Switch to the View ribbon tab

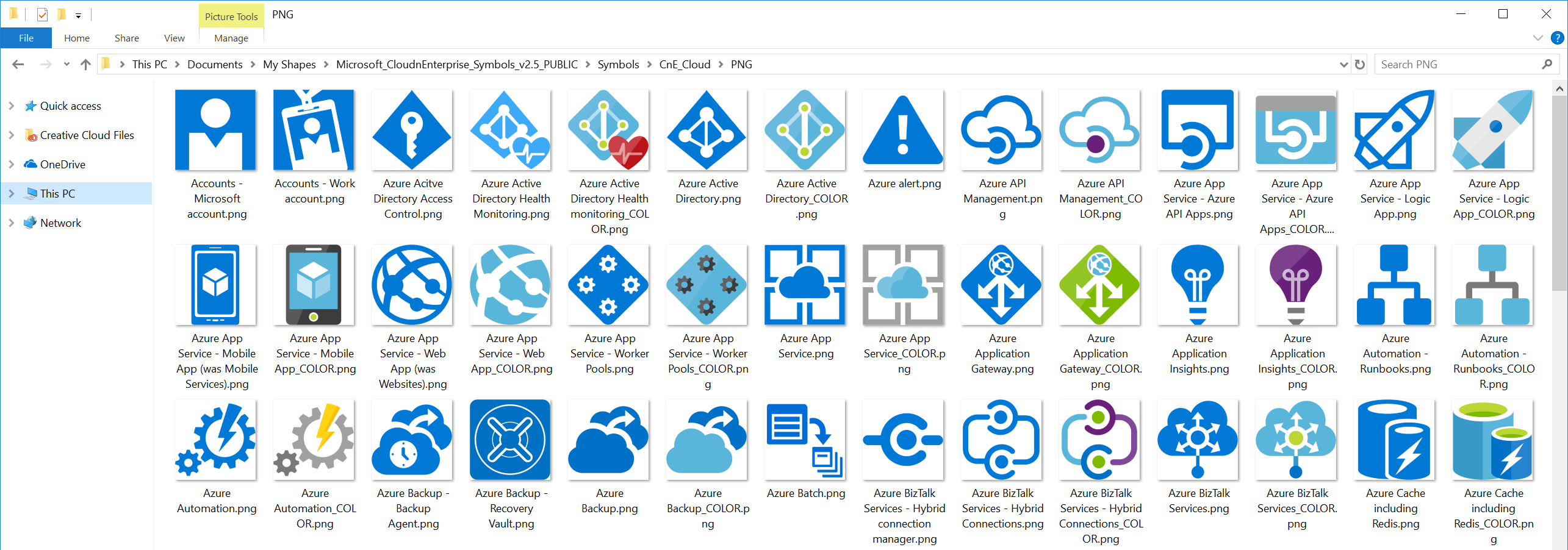(173, 37)
